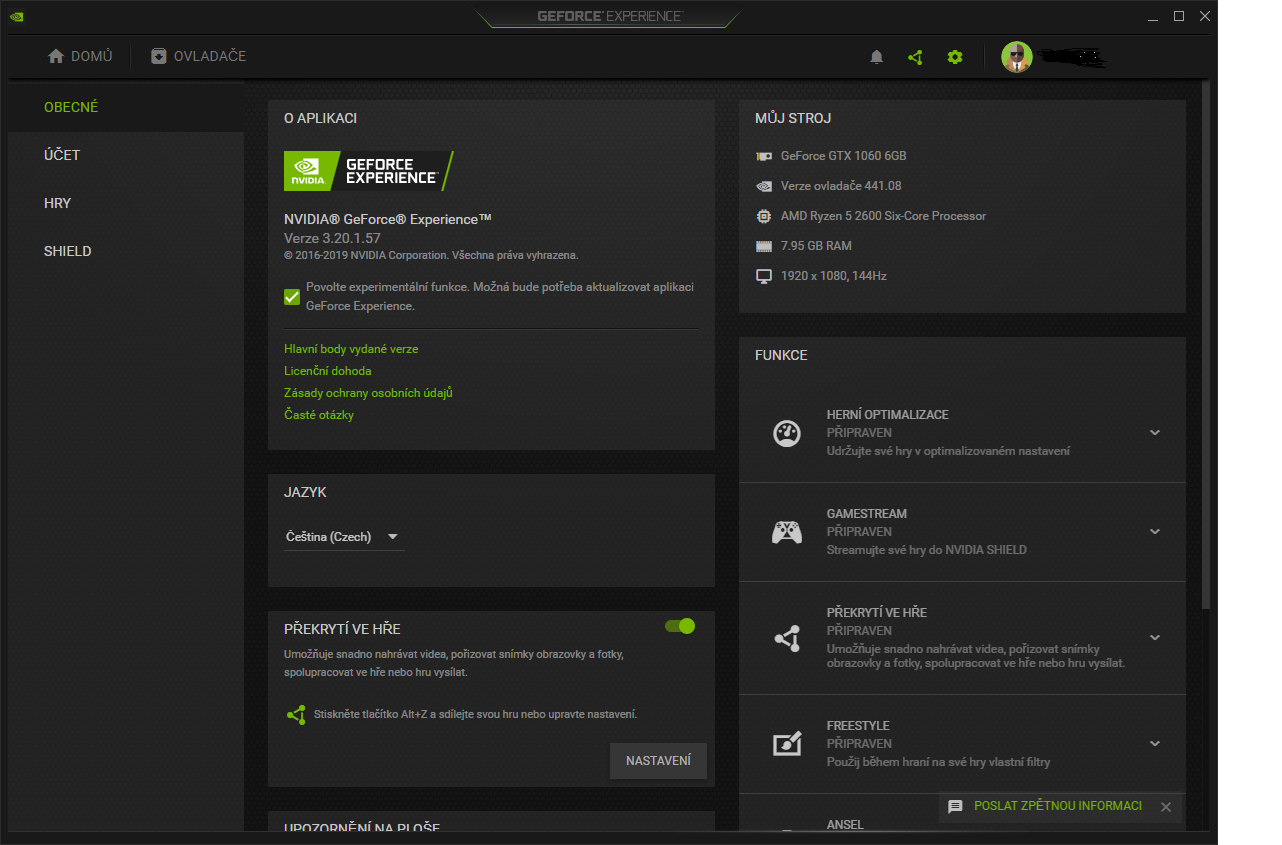Screen dimensions: 1282x845
Task: Dismiss the feedback banner with X
Action: 1165,807
